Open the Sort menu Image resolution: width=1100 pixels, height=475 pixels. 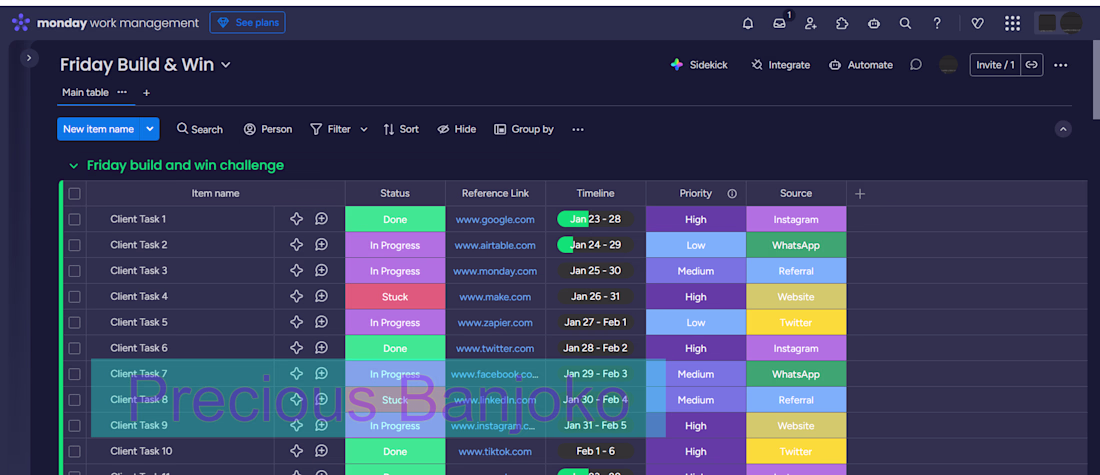(401, 129)
